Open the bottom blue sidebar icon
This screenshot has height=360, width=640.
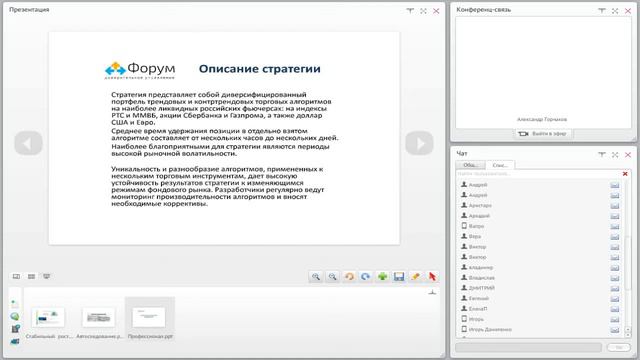pyautogui.click(x=15, y=341)
